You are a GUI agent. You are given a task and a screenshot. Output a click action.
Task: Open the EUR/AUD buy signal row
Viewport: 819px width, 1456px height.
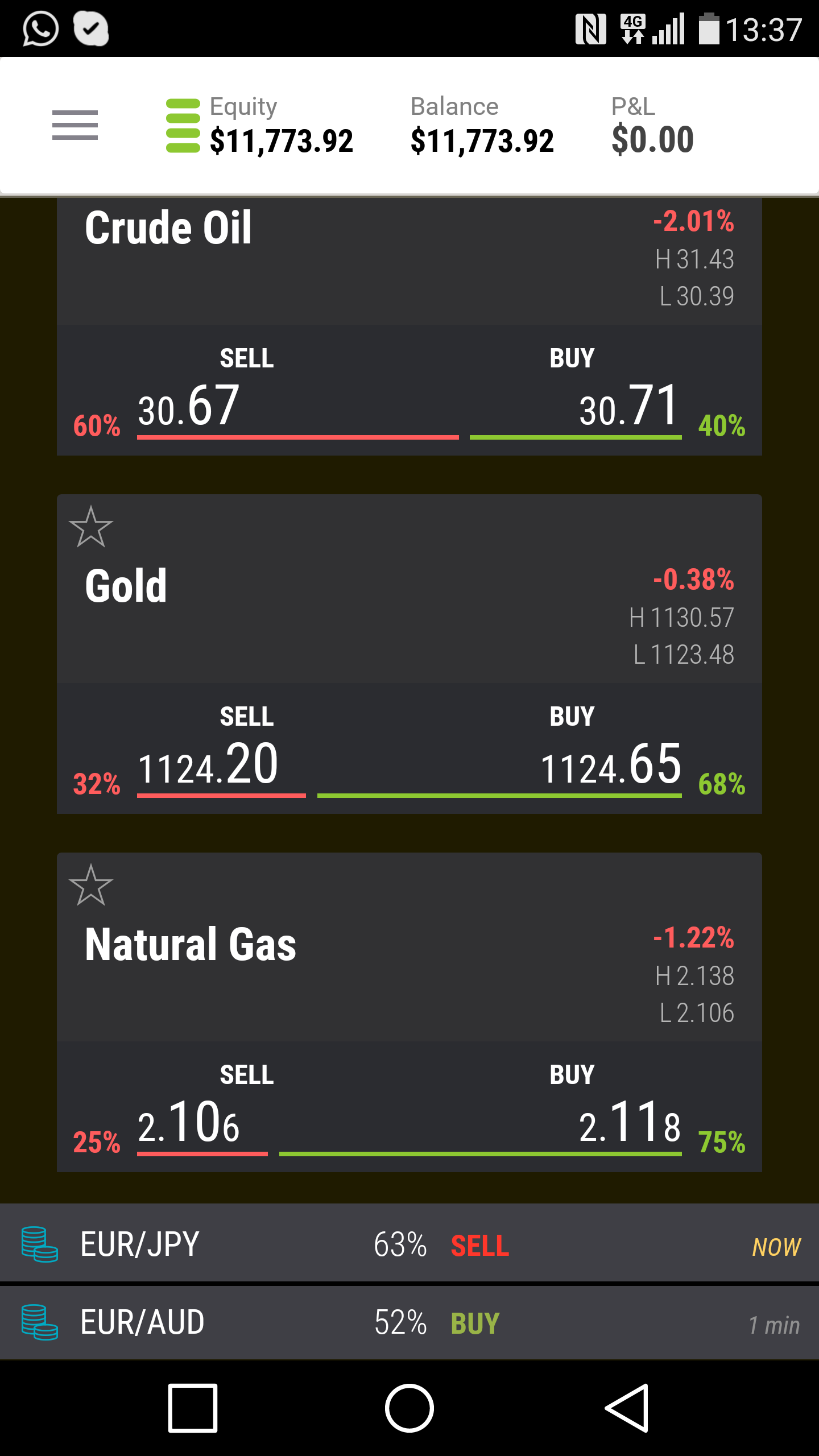[409, 1322]
